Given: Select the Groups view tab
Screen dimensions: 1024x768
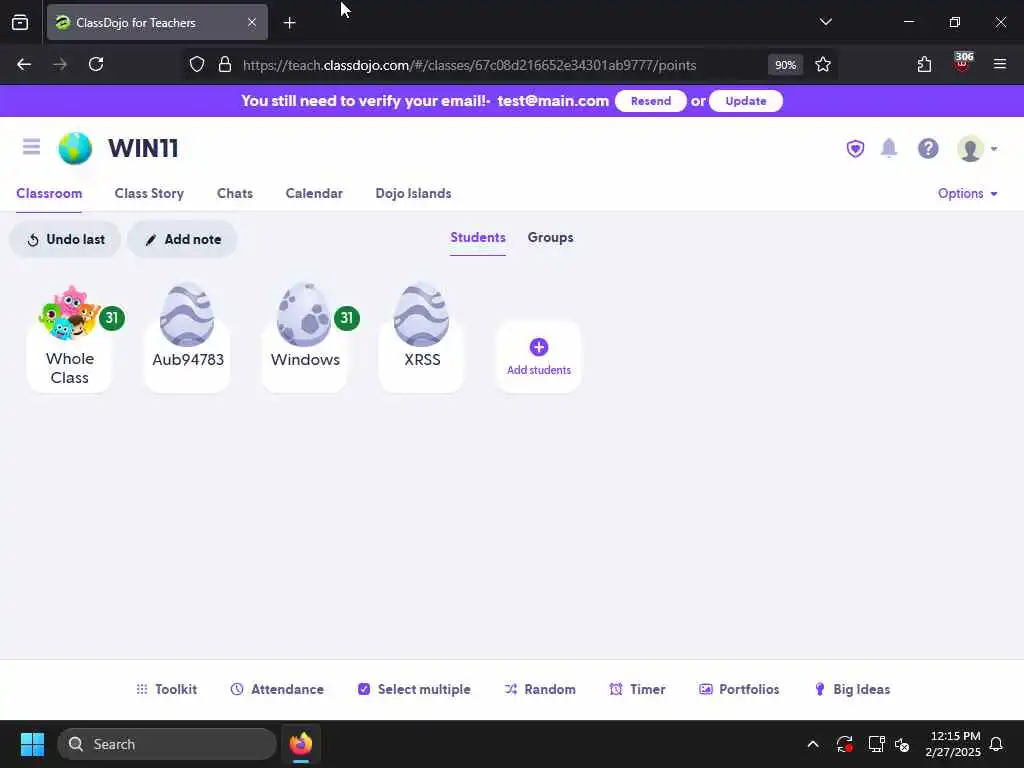Looking at the screenshot, I should coord(550,238).
